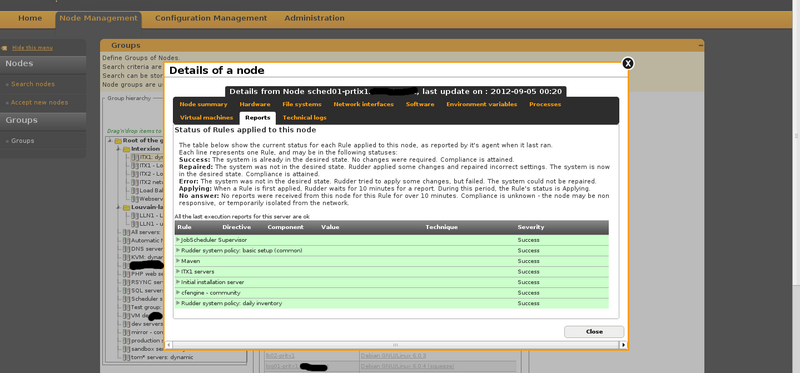Sort by the Rule column header
The height and width of the screenshot is (373, 800).
[x=184, y=227]
